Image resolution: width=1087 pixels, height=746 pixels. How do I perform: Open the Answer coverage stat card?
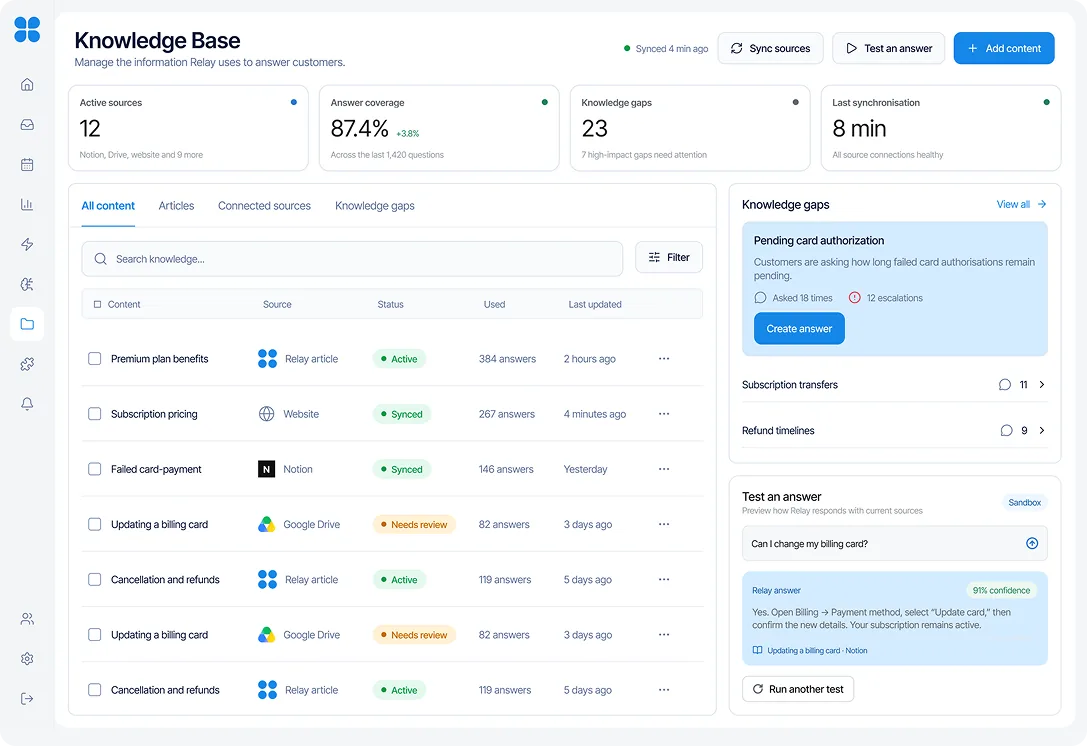[x=440, y=128]
